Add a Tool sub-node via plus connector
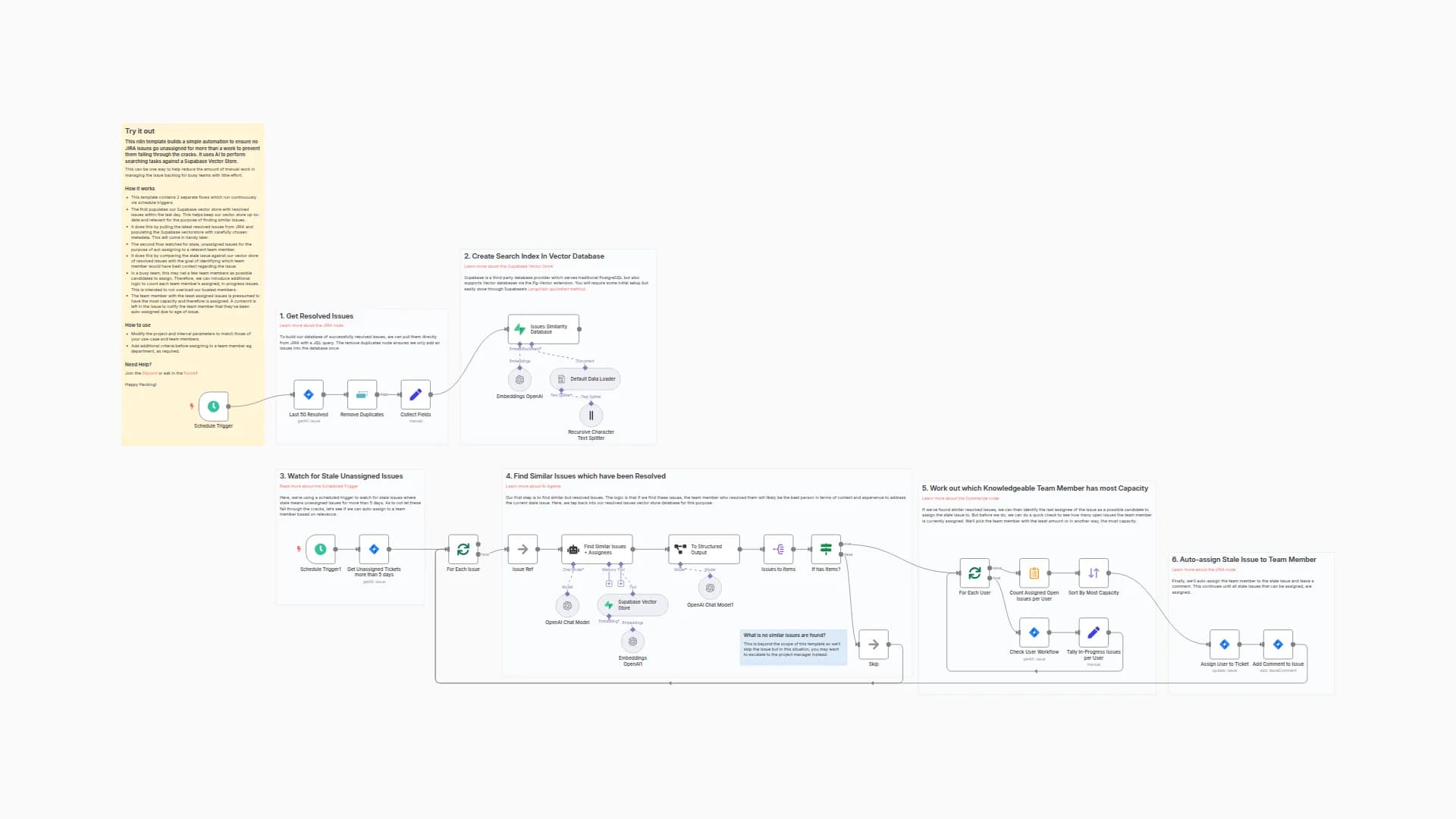1456x819 pixels. [x=621, y=584]
